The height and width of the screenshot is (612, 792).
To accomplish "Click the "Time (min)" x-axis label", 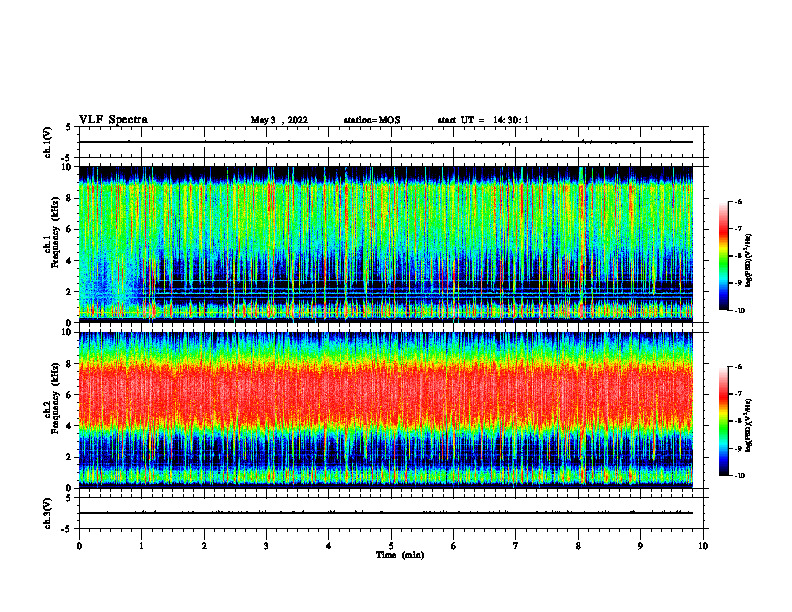I will point(400,555).
